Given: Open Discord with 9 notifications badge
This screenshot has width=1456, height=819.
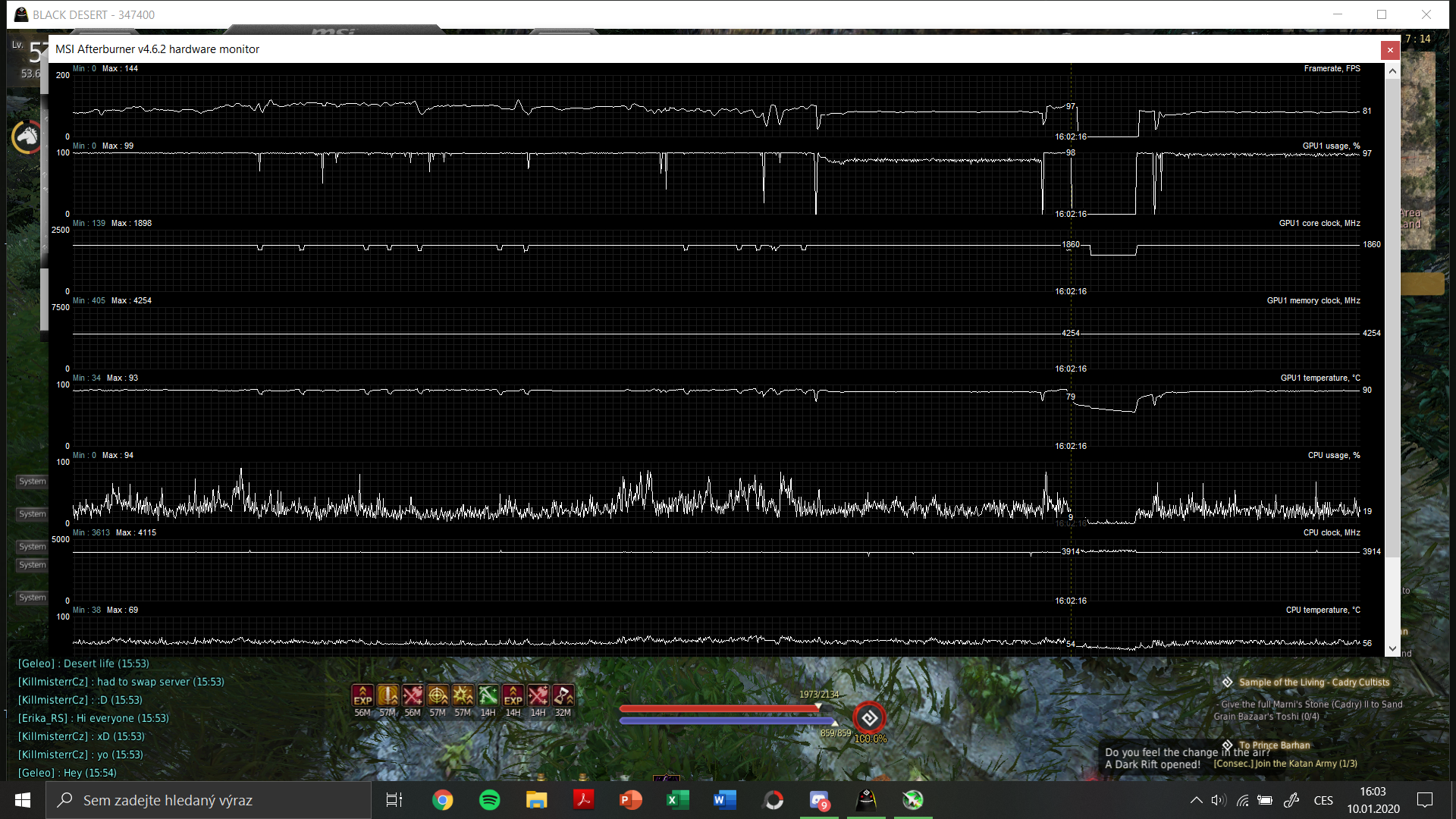Looking at the screenshot, I should point(819,800).
